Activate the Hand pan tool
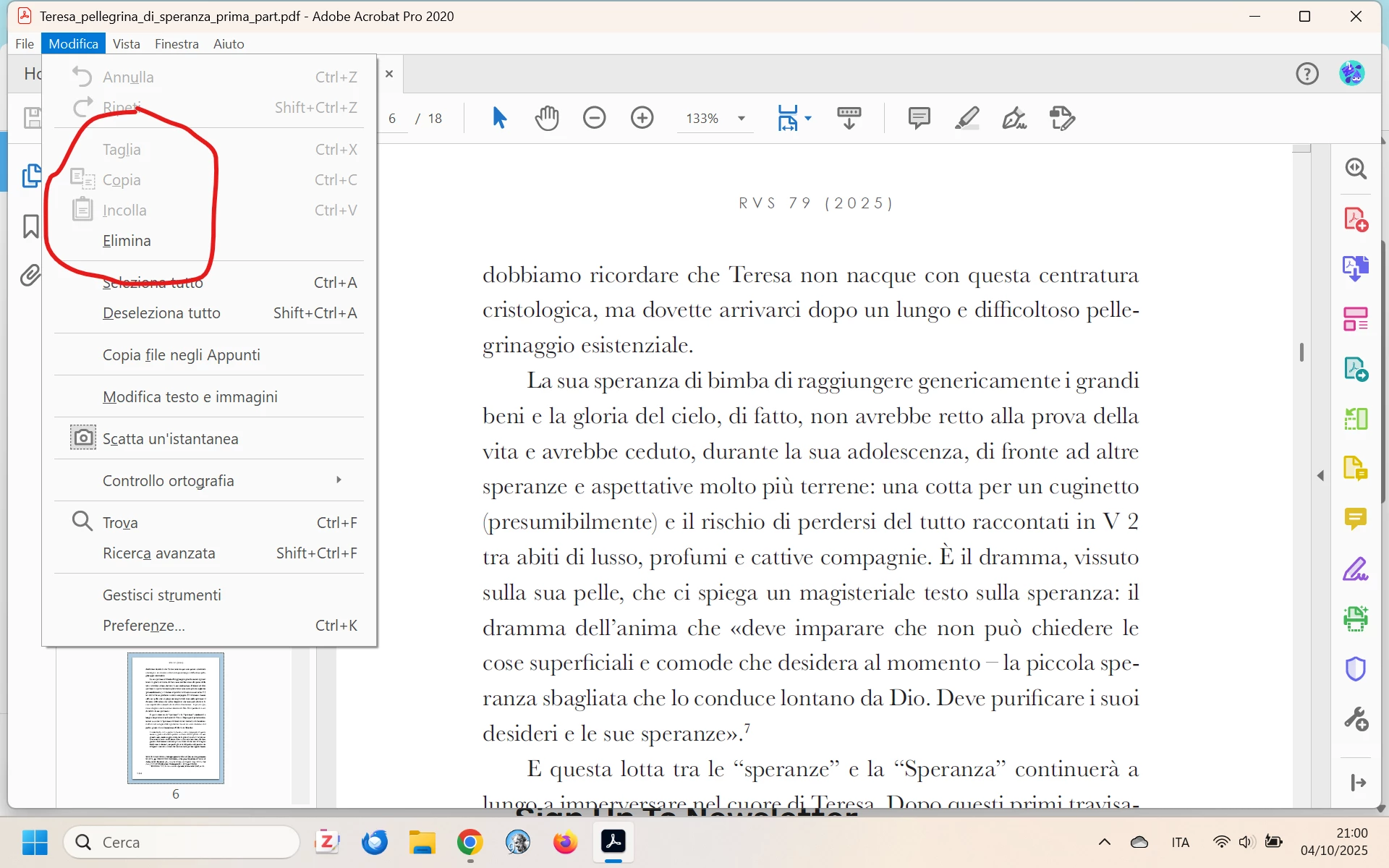 click(547, 118)
